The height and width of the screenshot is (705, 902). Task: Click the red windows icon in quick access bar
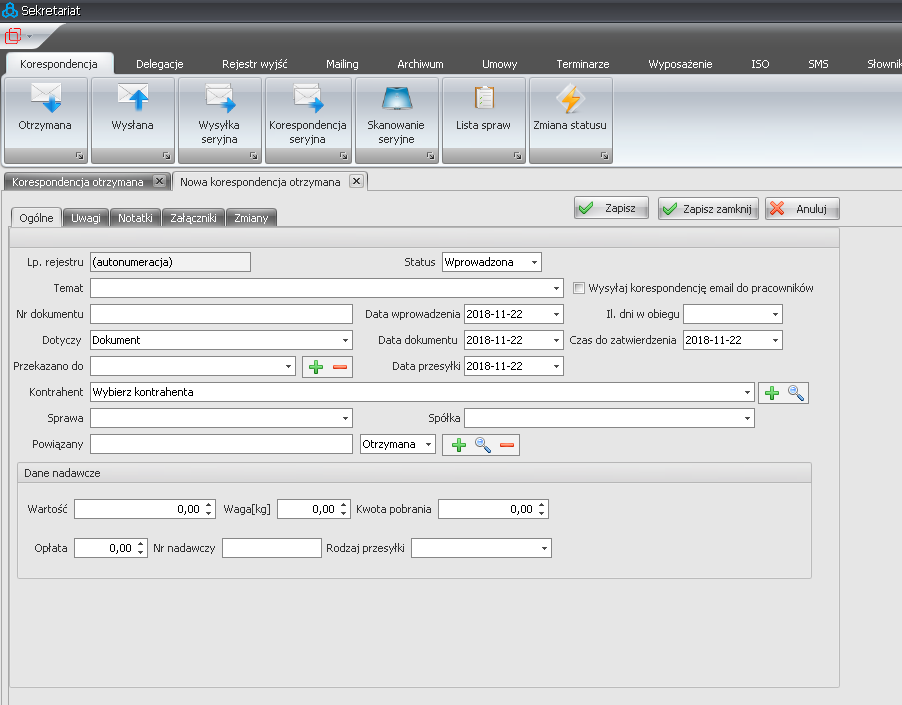[x=13, y=36]
